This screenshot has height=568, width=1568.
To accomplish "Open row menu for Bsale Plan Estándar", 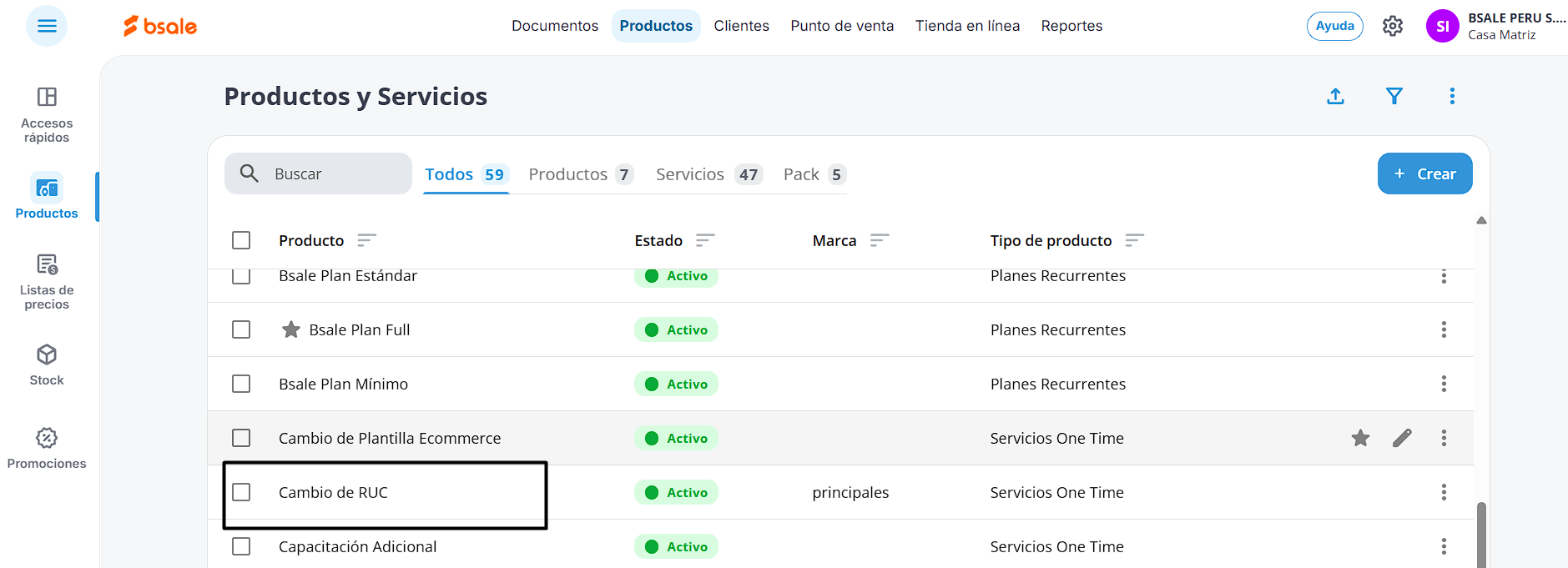I will (x=1444, y=277).
